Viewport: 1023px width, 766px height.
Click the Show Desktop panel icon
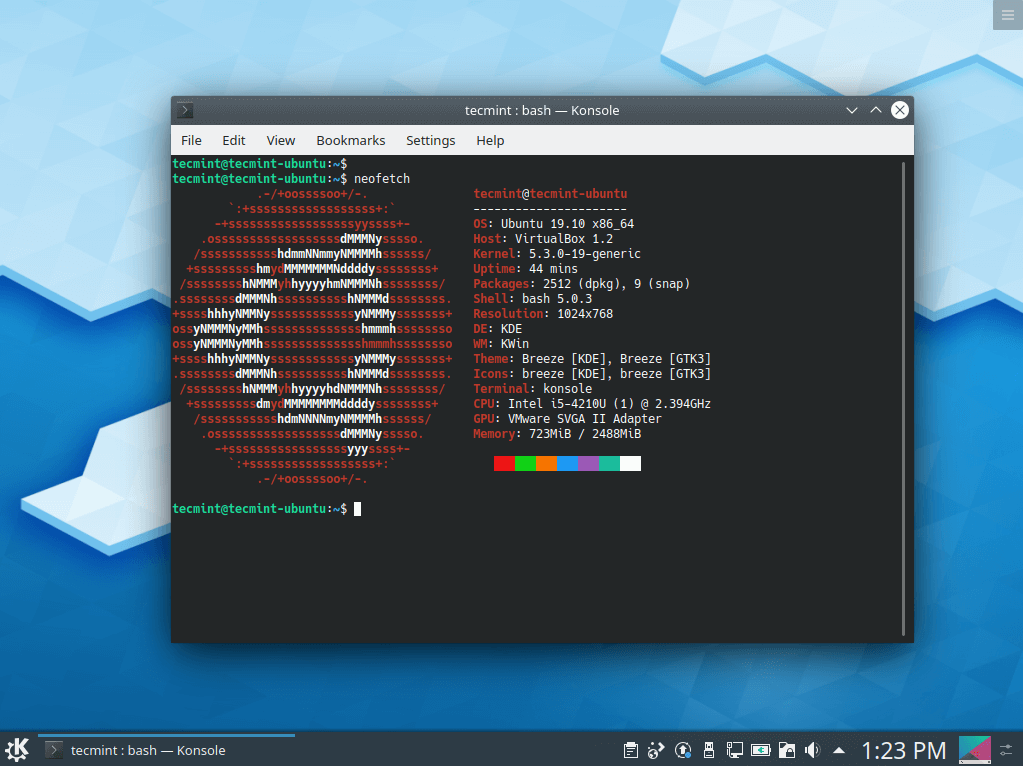coord(974,749)
